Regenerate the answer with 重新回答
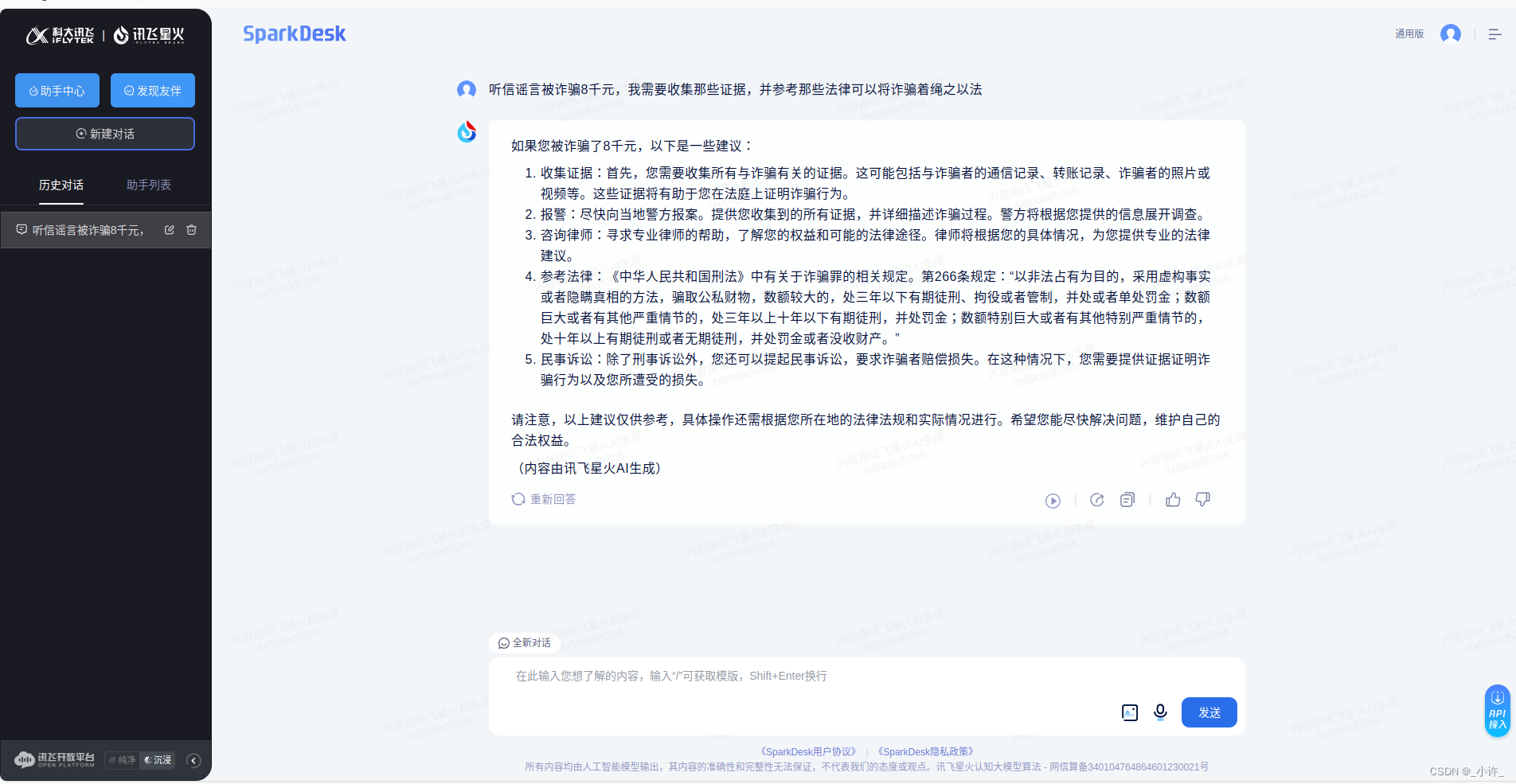 pos(544,499)
